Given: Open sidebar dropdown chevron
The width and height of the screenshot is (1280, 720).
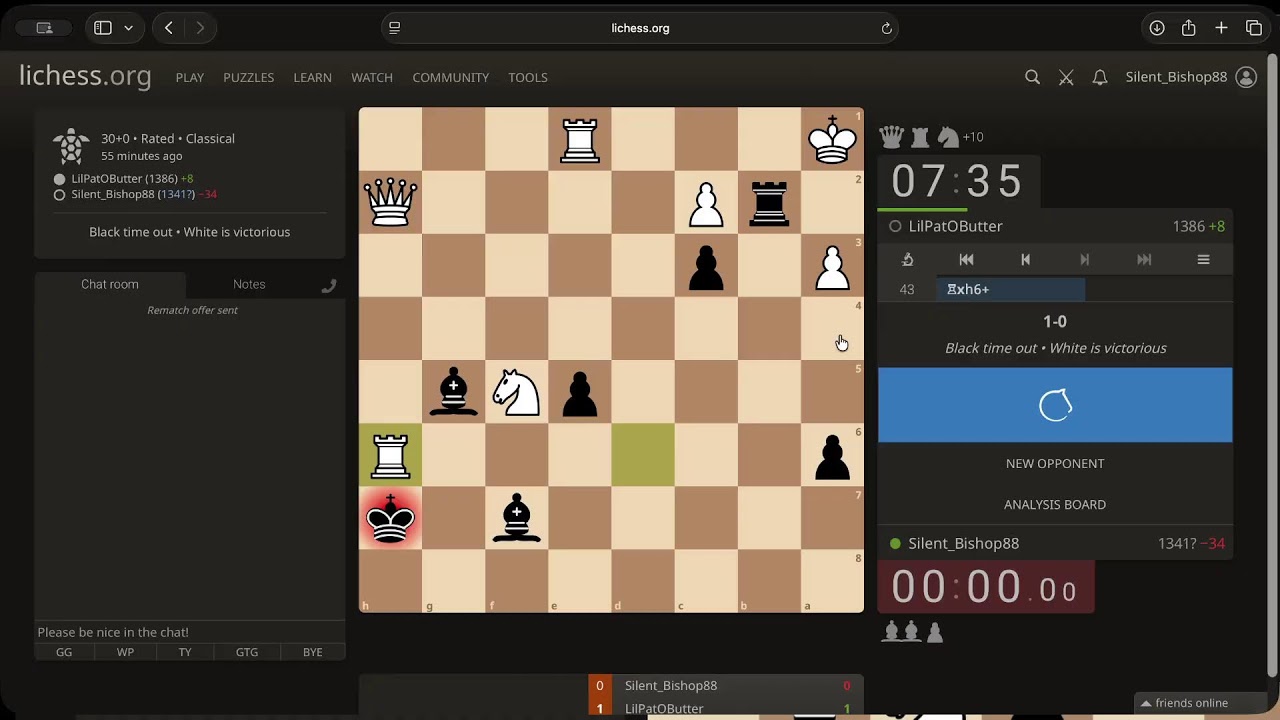Looking at the screenshot, I should (x=128, y=28).
